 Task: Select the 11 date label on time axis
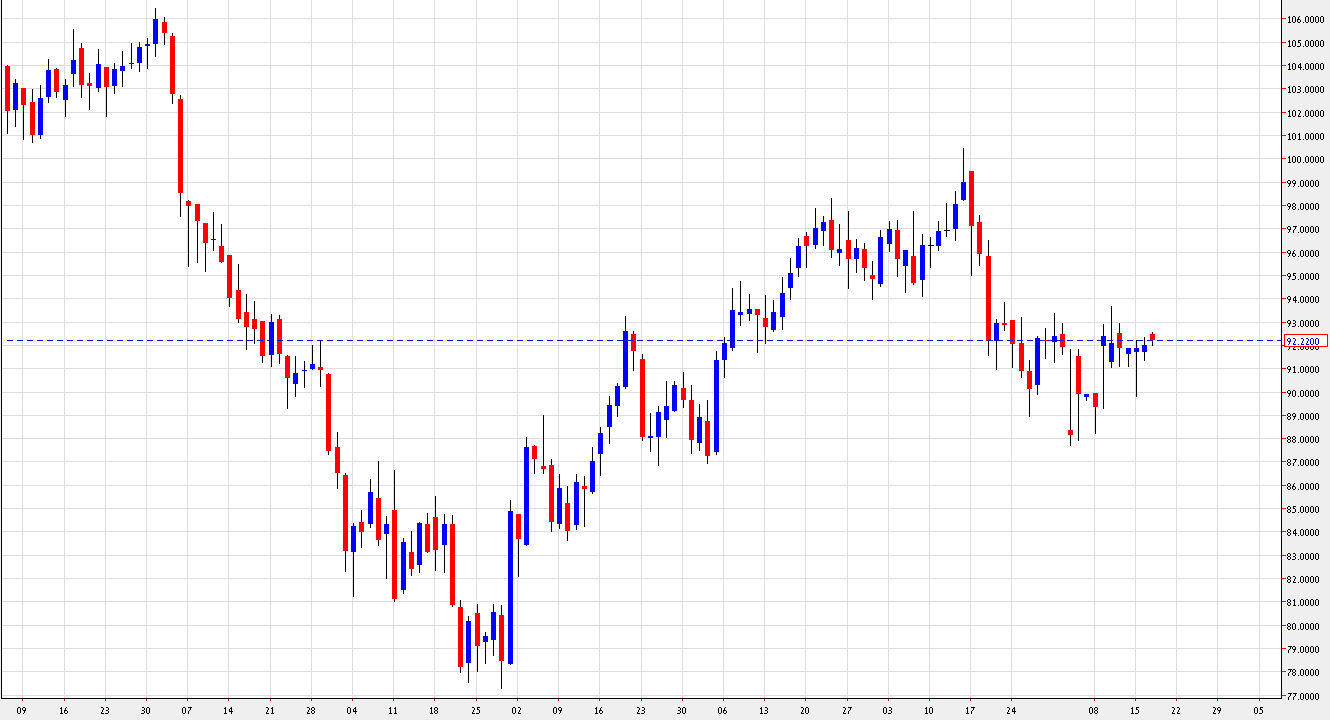[x=392, y=709]
